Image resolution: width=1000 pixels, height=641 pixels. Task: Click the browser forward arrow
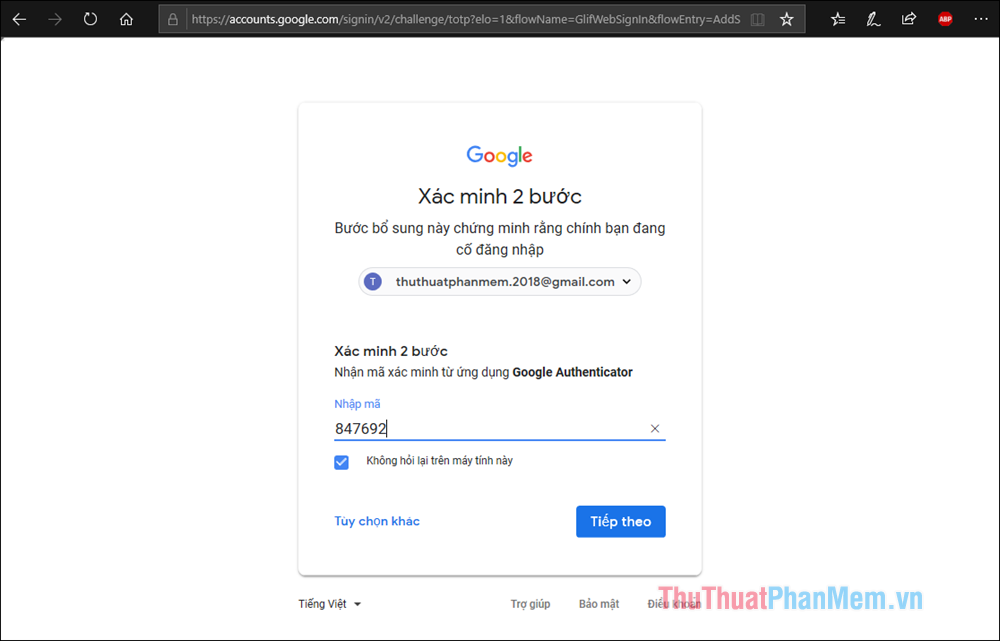[x=55, y=18]
